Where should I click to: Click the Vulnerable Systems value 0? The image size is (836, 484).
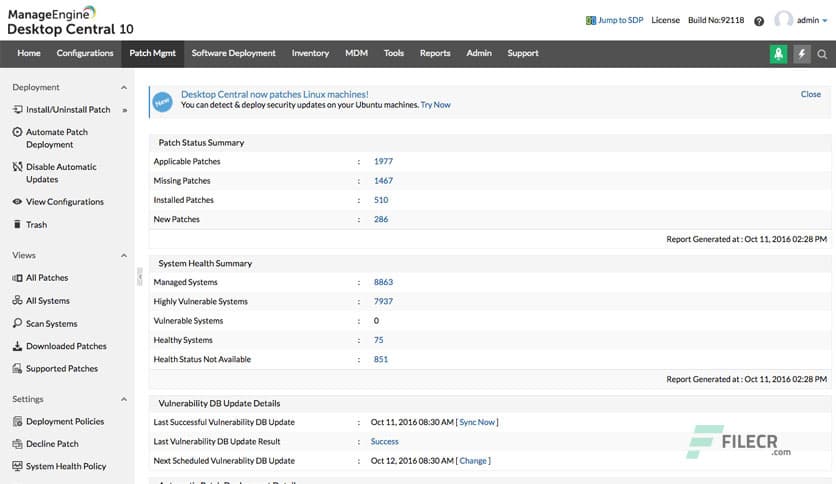(x=376, y=321)
